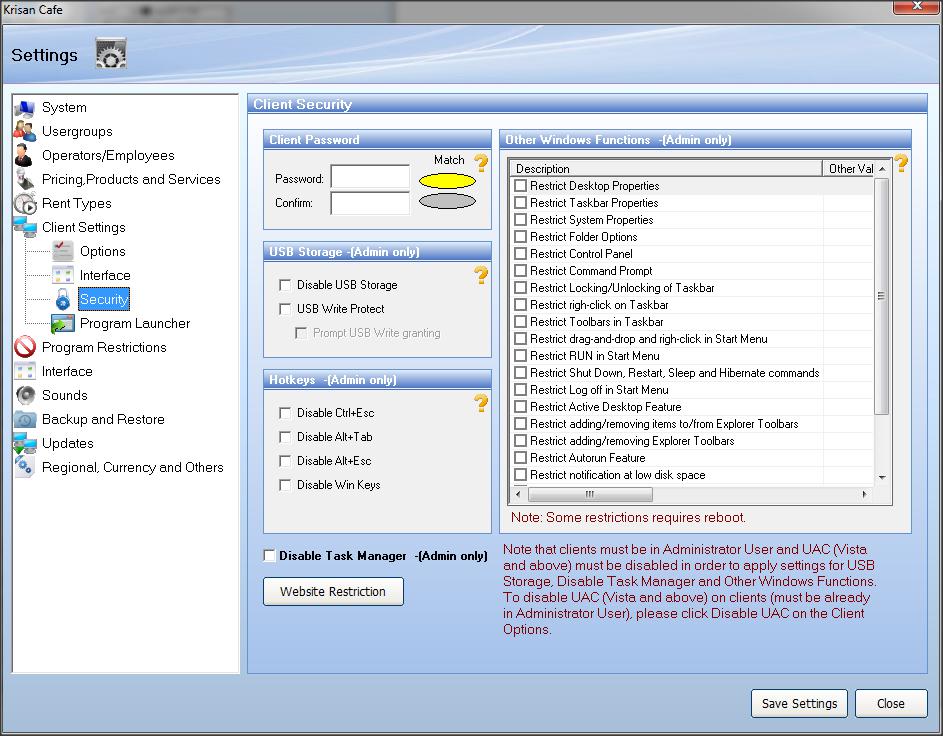Click the Settings gear icon in header
The height and width of the screenshot is (736, 943).
coord(111,54)
